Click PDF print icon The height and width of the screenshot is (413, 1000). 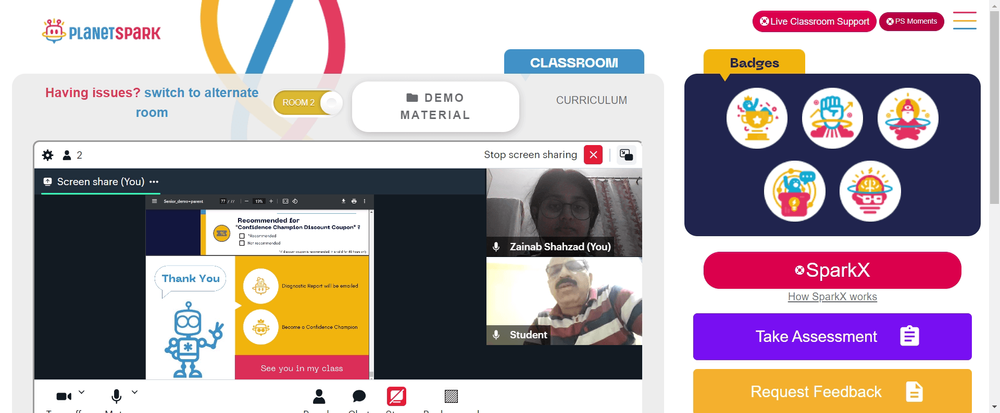click(354, 201)
